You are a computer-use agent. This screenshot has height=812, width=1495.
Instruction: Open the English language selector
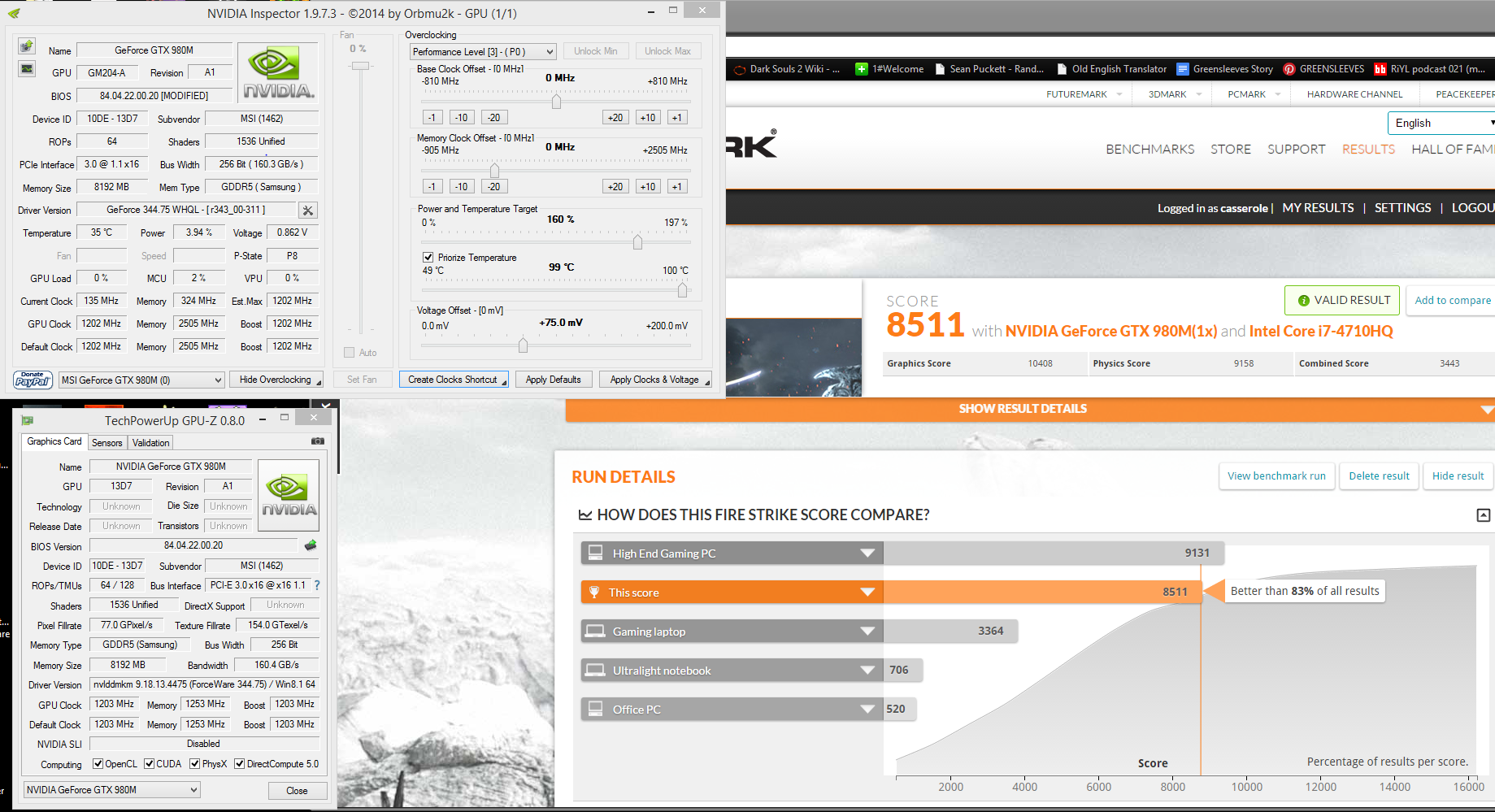(x=1441, y=123)
